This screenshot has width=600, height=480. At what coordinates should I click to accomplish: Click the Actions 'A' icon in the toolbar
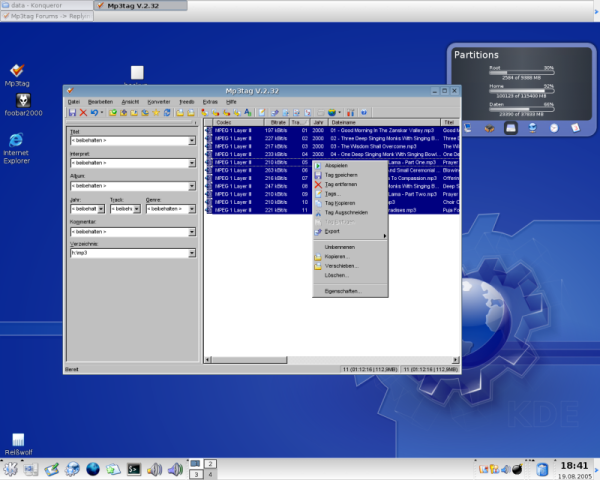click(x=248, y=113)
